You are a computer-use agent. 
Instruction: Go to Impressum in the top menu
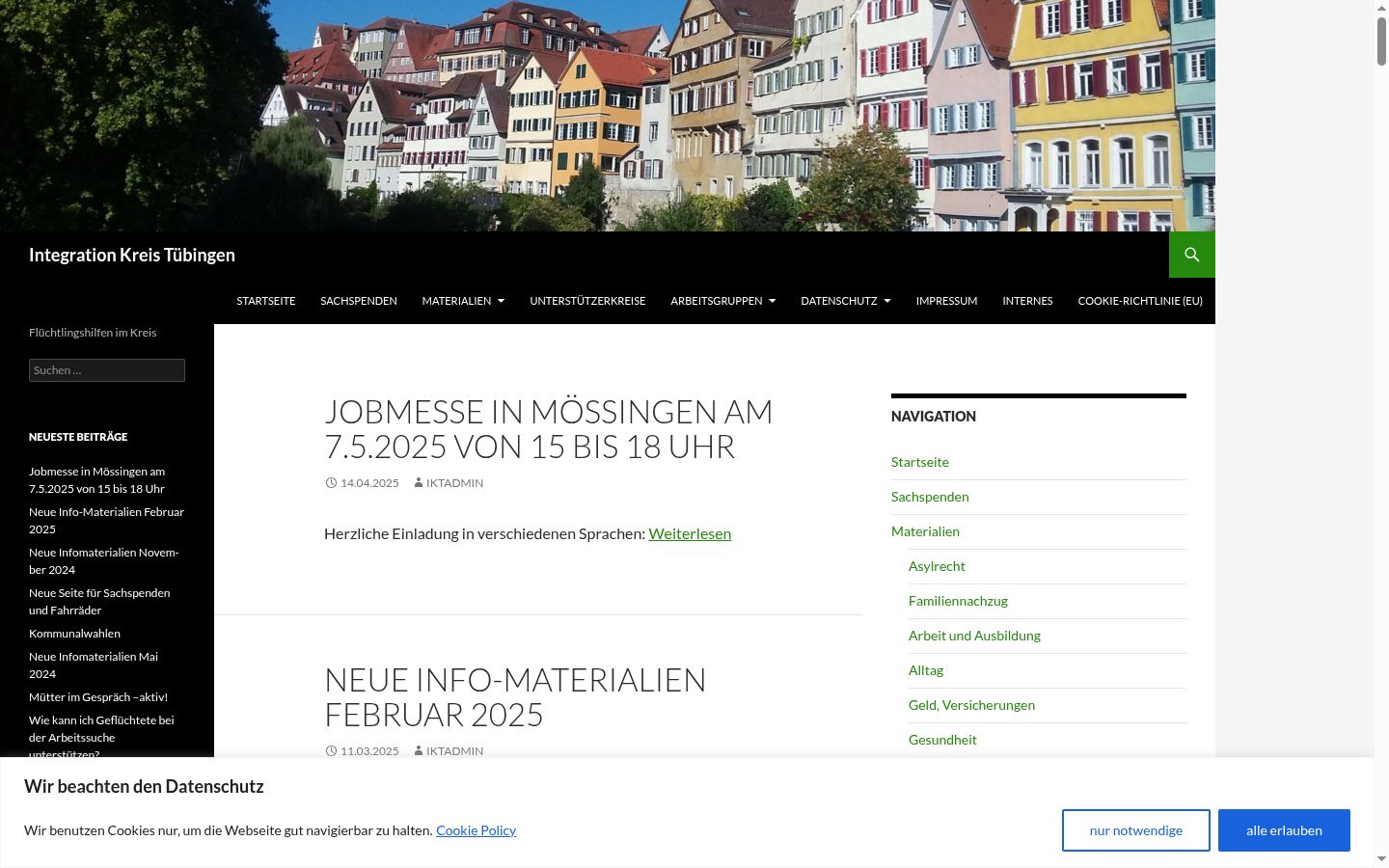click(x=946, y=301)
